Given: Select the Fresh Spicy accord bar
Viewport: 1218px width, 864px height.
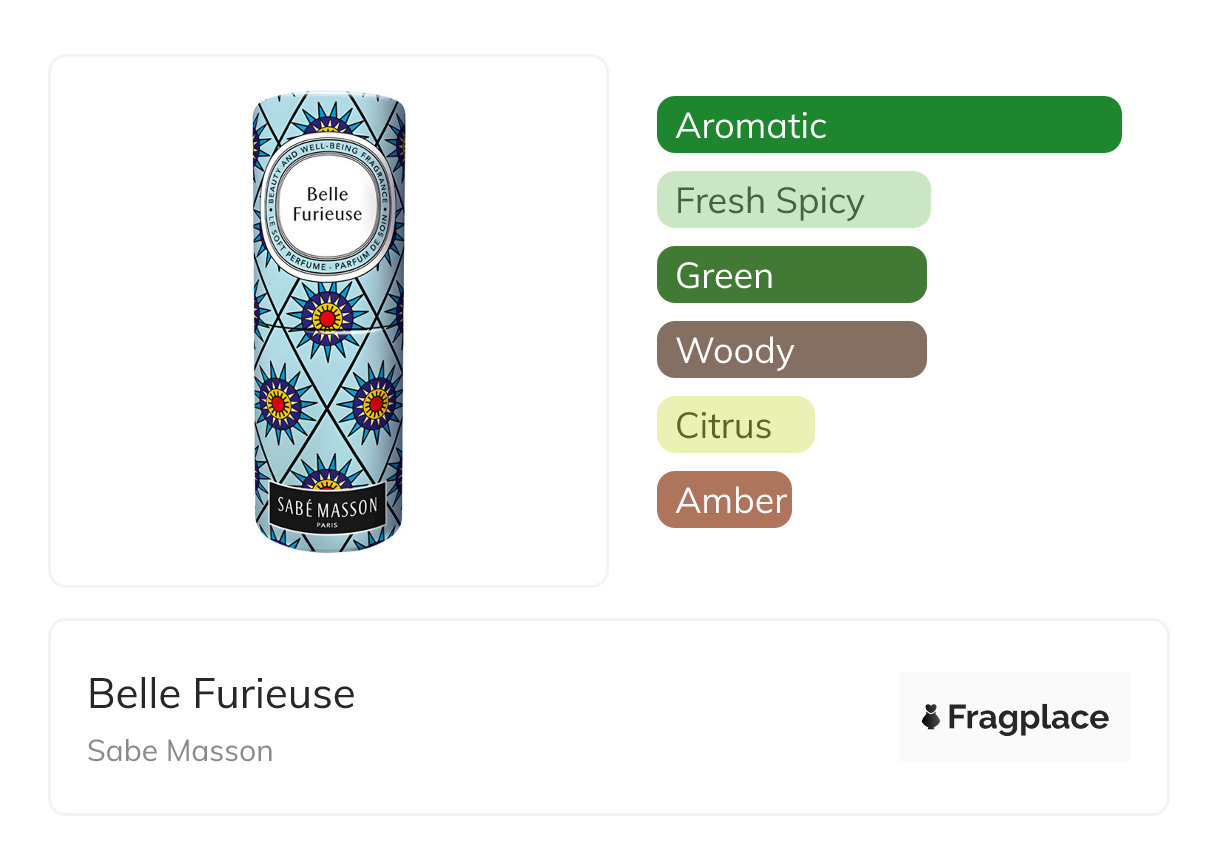Looking at the screenshot, I should coord(793,200).
